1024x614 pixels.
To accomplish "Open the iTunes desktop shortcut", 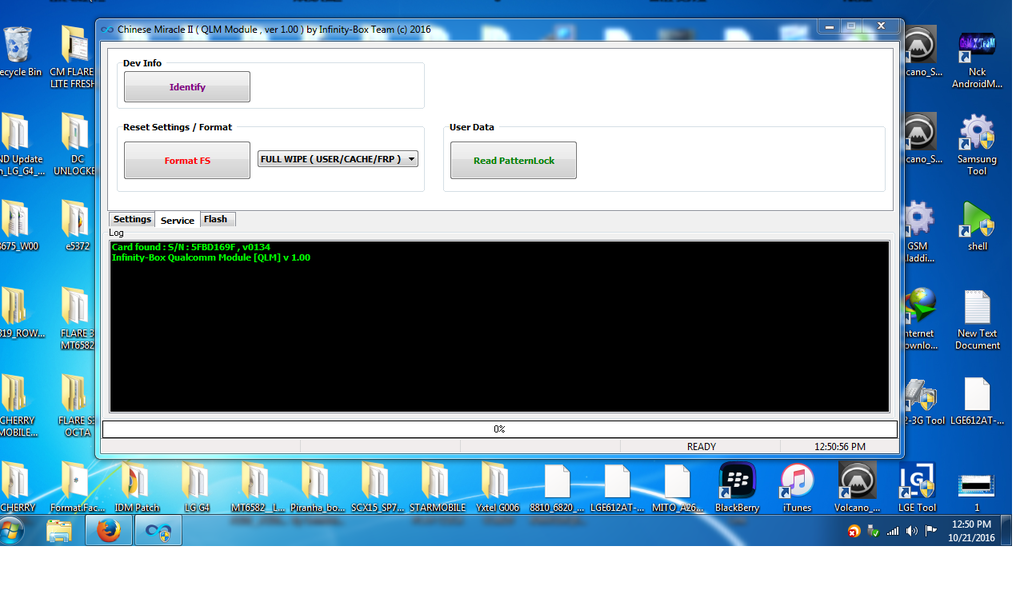I will click(x=797, y=487).
